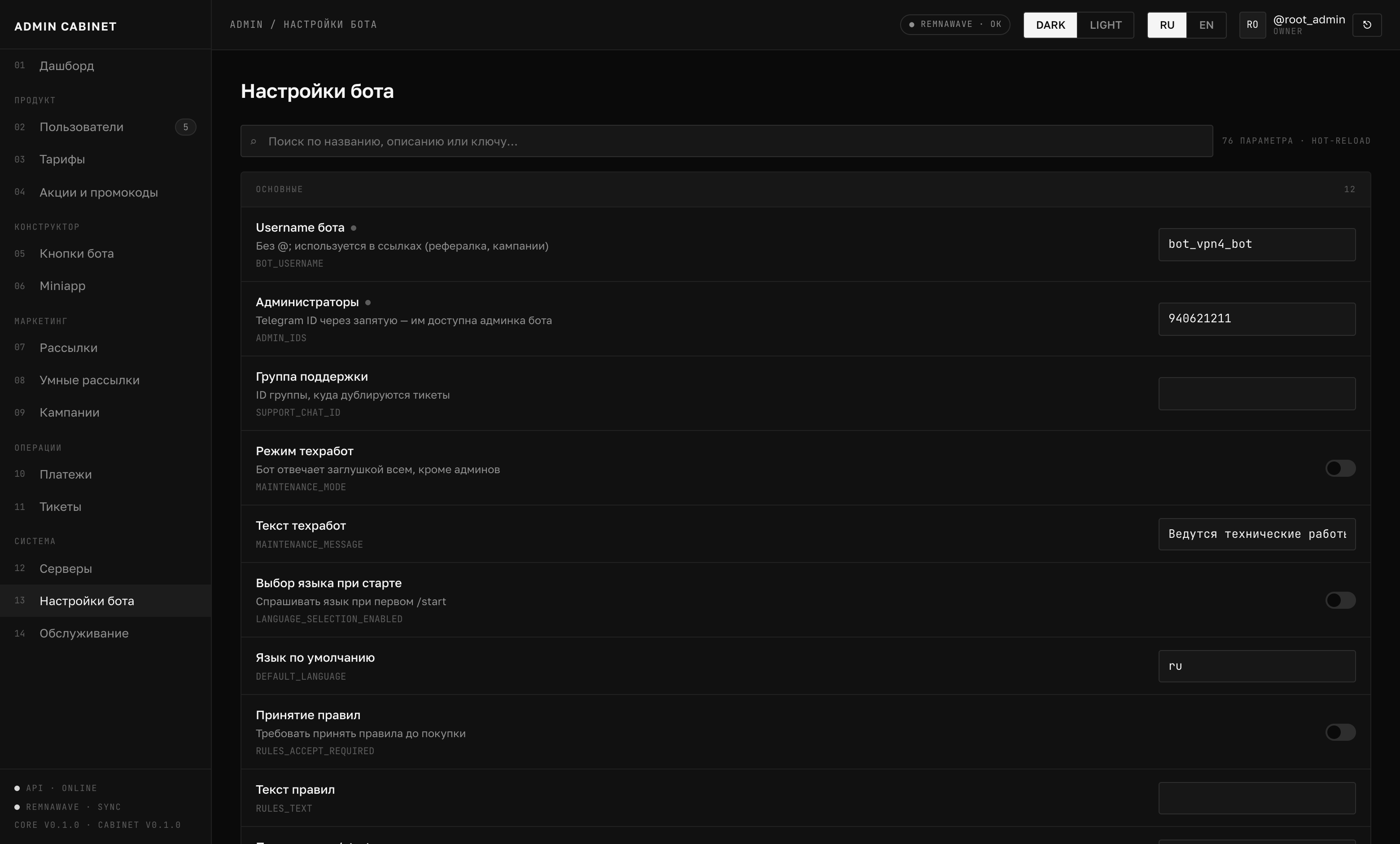This screenshot has height=844, width=1400.
Task: Switch theme to LIGHT
Action: point(1105,25)
